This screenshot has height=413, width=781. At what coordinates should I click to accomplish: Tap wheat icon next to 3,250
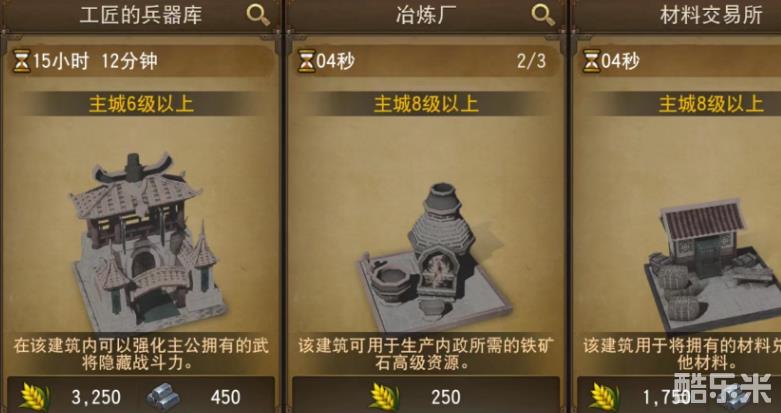[x=35, y=397]
